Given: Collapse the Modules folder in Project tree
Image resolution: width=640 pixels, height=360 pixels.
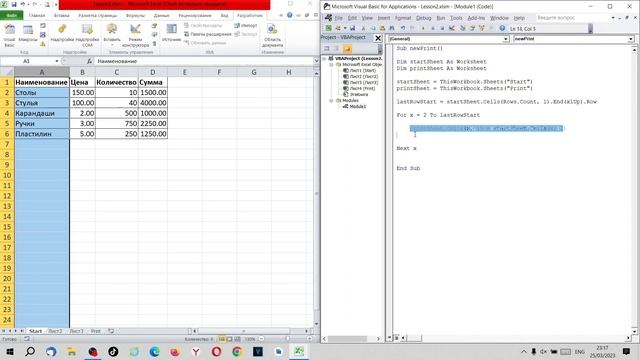Looking at the screenshot, I should click(331, 100).
